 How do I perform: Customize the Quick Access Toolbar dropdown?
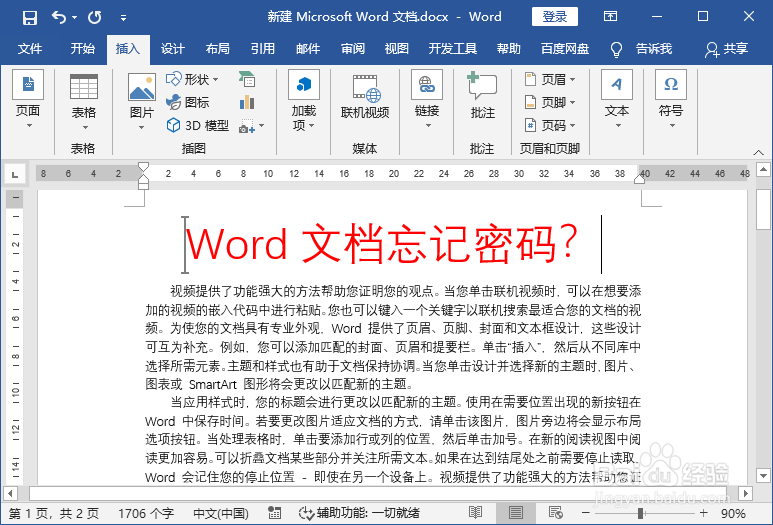(123, 18)
